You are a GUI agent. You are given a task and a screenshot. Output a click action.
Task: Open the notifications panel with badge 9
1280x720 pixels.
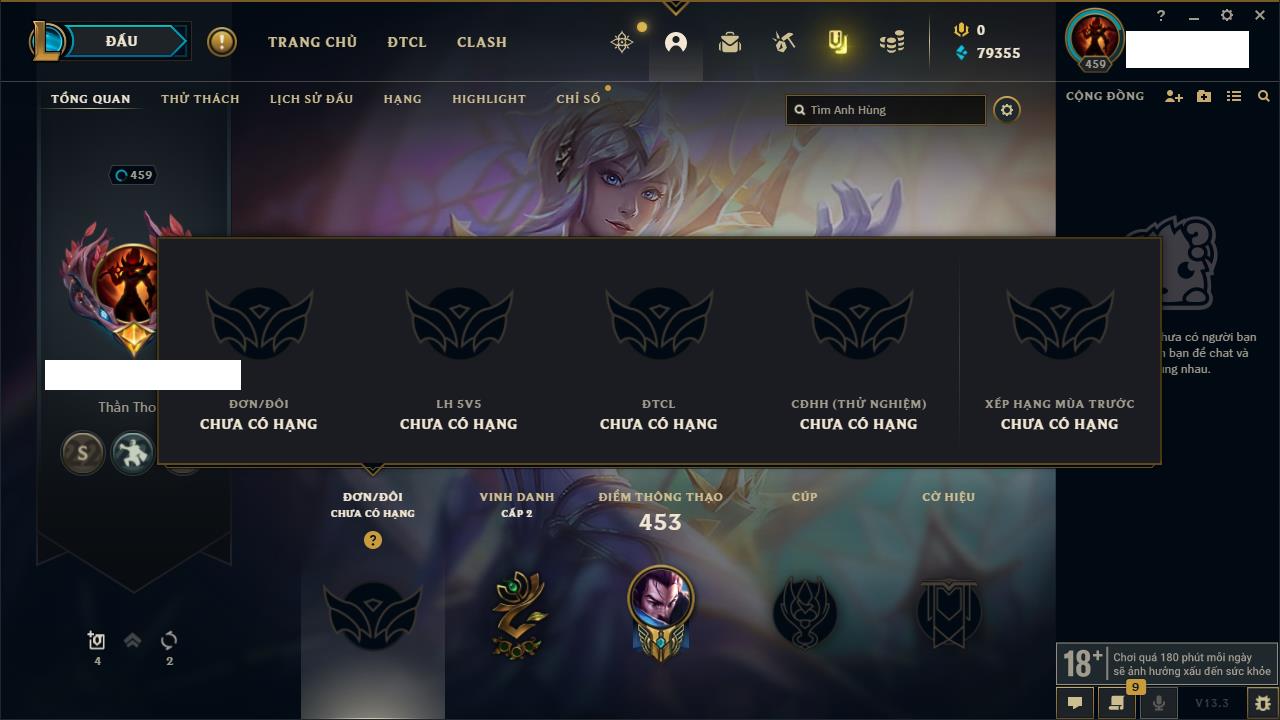click(x=1117, y=702)
